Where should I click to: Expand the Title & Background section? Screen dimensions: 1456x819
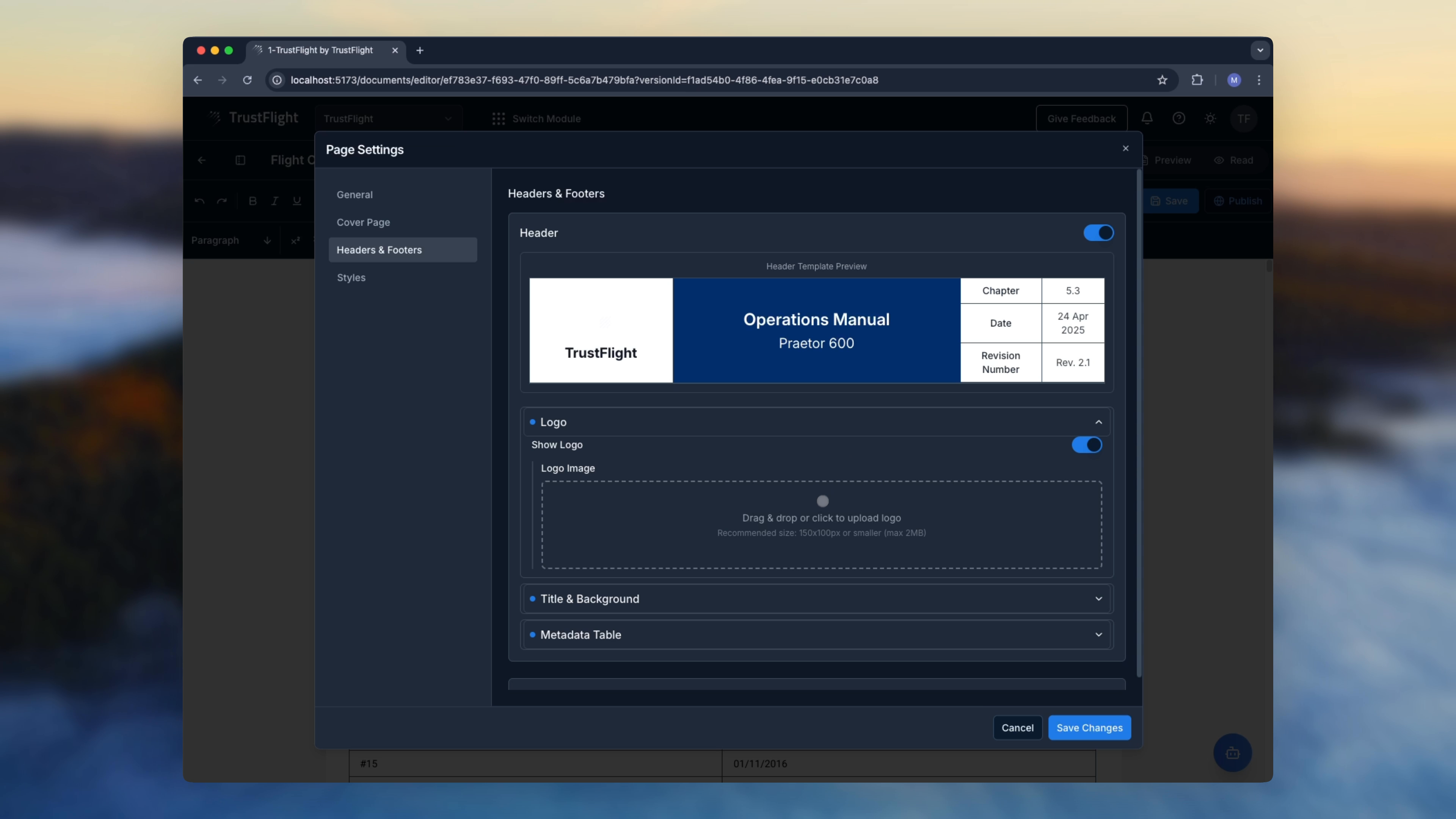pyautogui.click(x=1098, y=599)
